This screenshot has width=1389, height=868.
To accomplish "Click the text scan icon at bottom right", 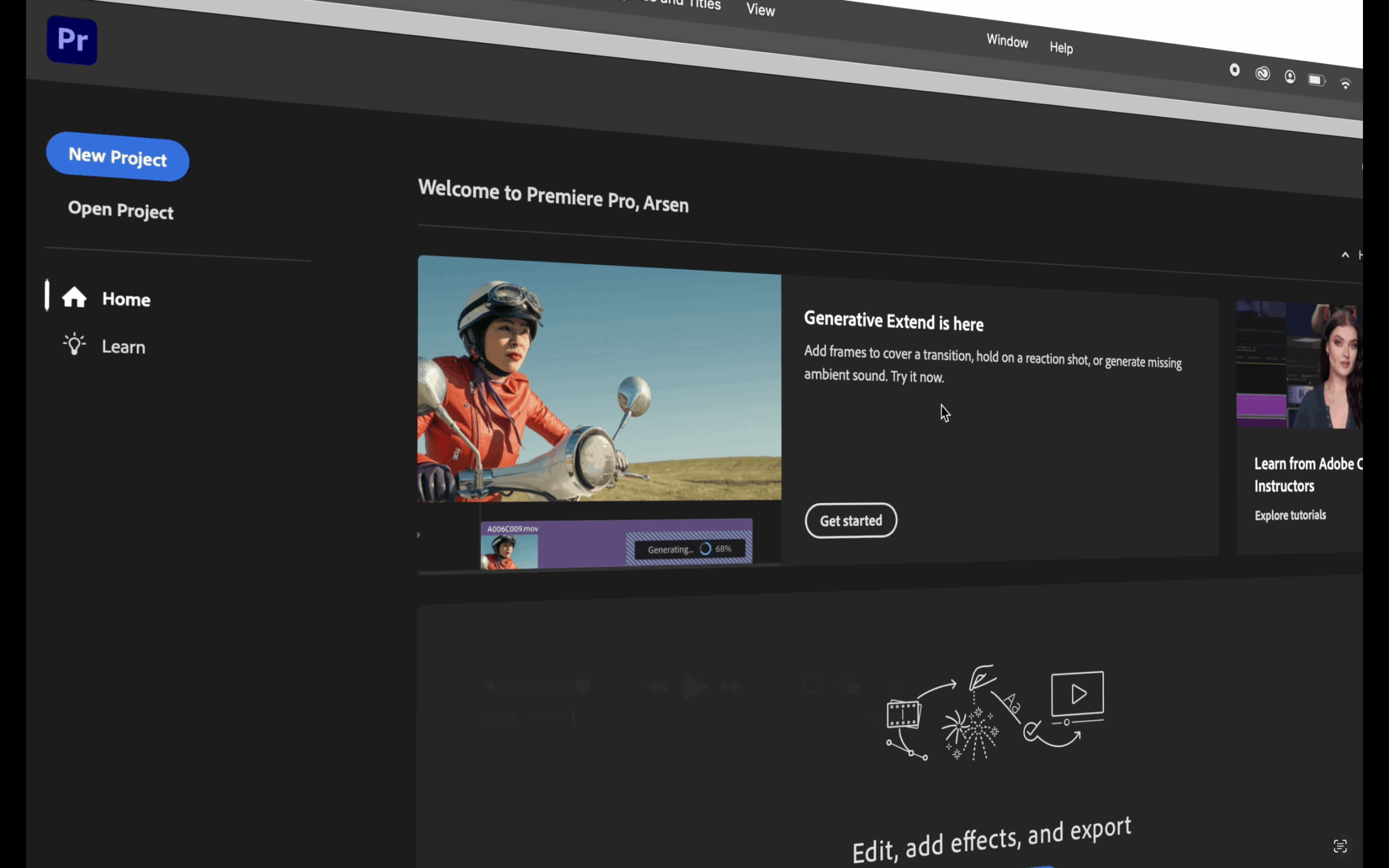I will pos(1340,846).
